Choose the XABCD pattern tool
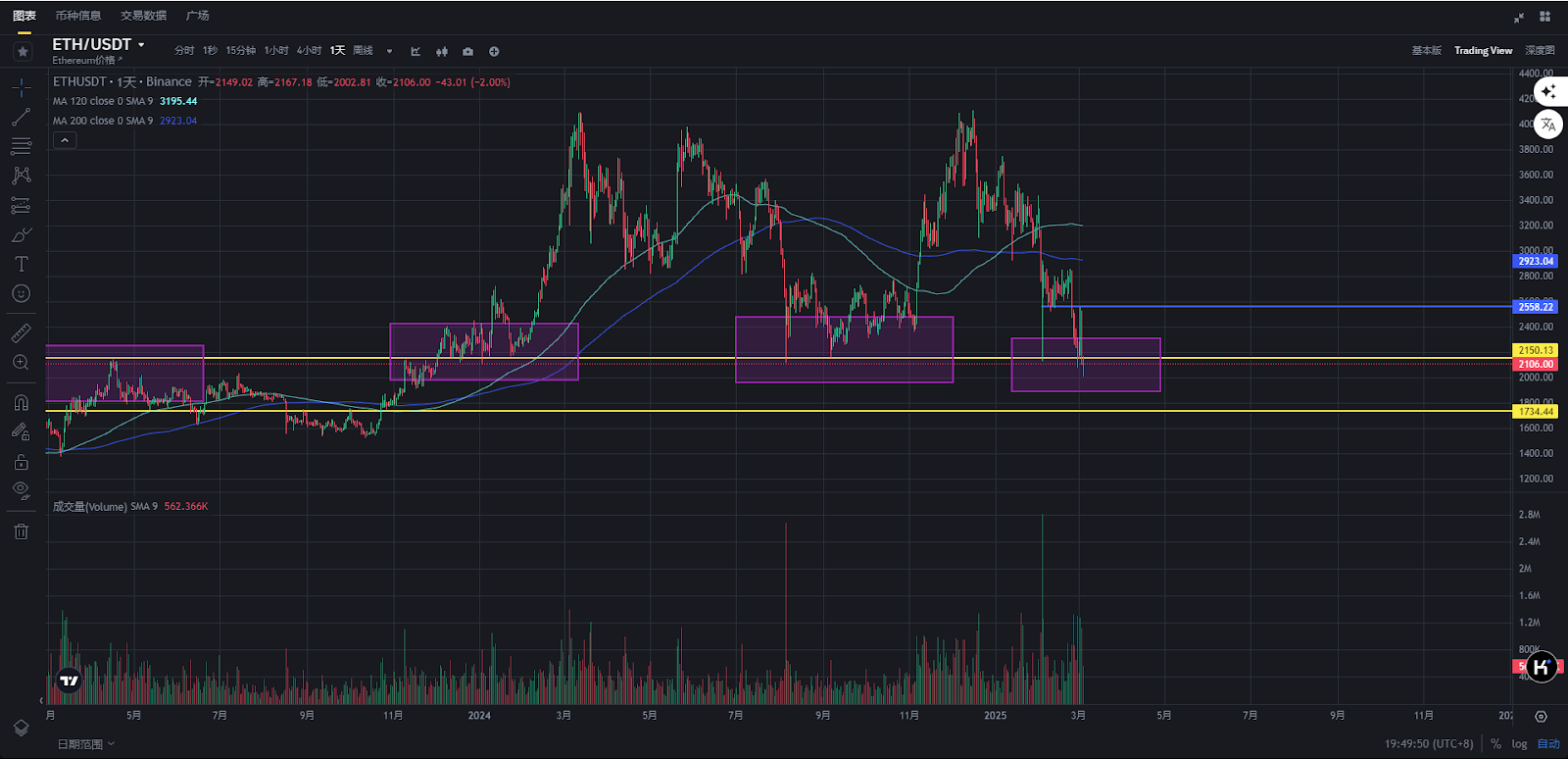The width and height of the screenshot is (1568, 759). click(x=21, y=176)
